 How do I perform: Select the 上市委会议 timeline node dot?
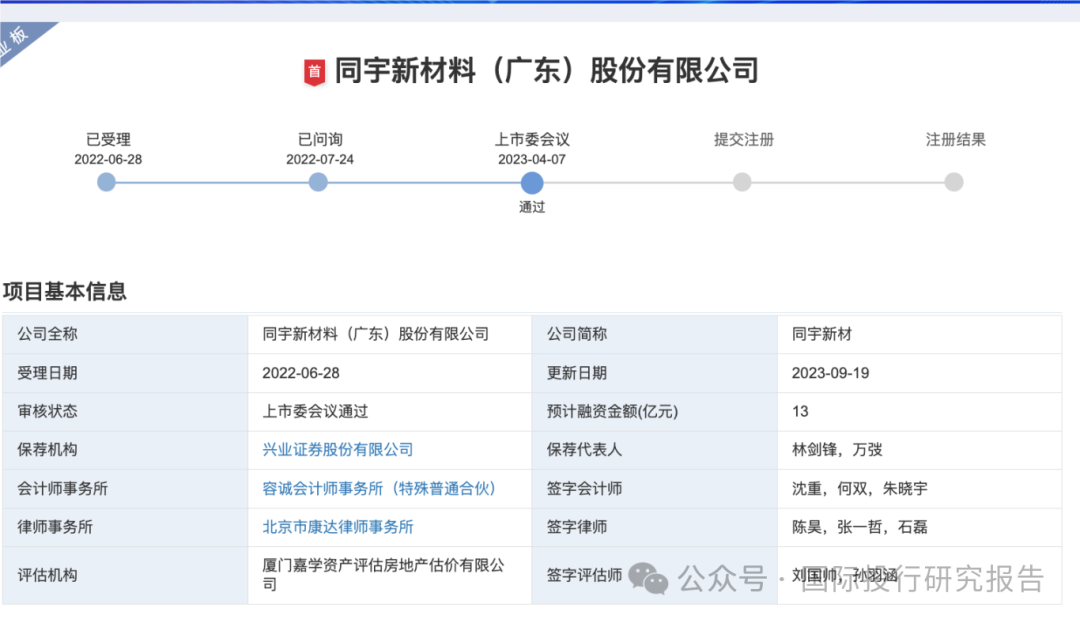[532, 182]
